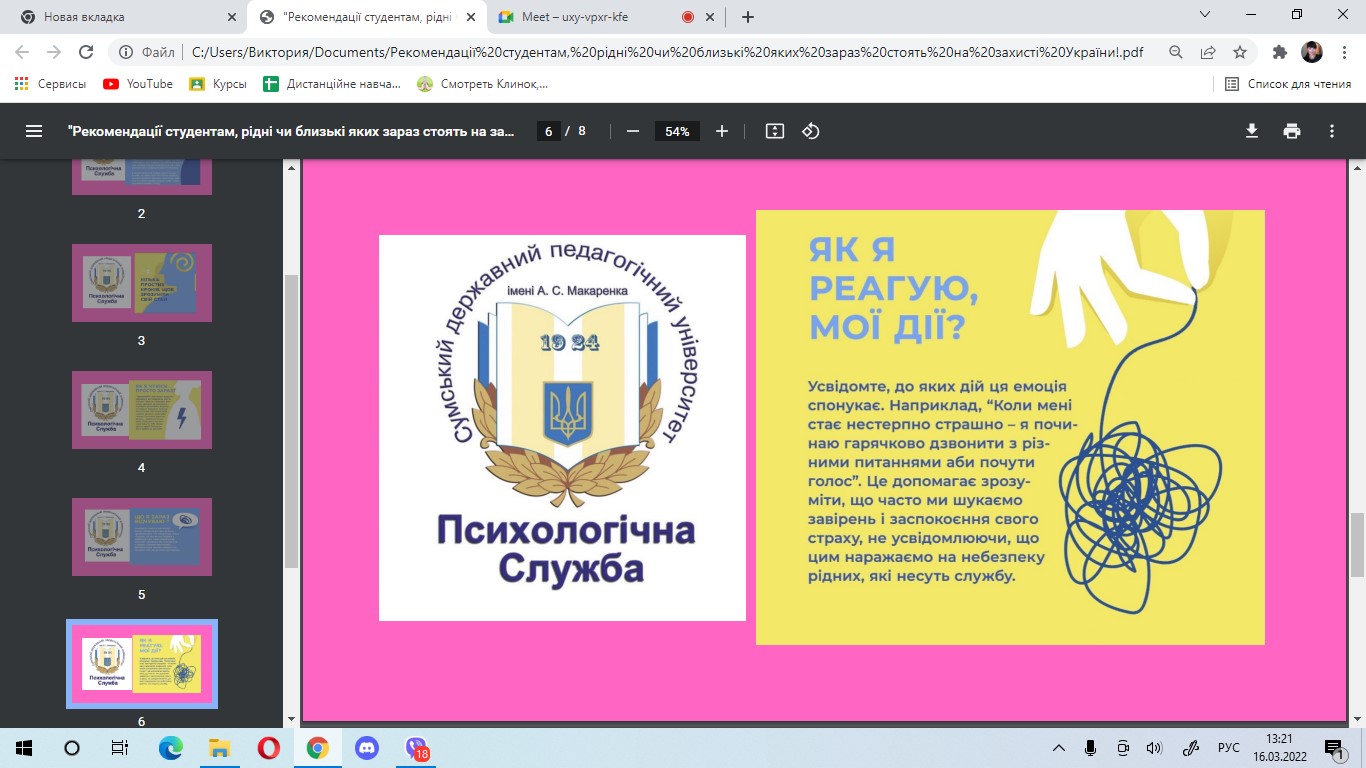Download the PDF file

pyautogui.click(x=1252, y=131)
